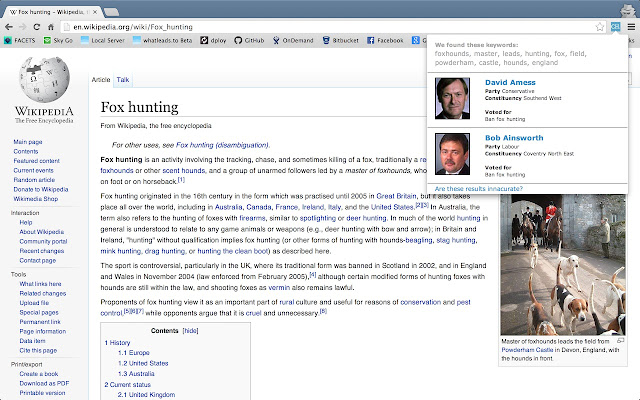Image resolution: width=640 pixels, height=400 pixels.
Task: Open the Local Server bookmark
Action: pos(103,40)
